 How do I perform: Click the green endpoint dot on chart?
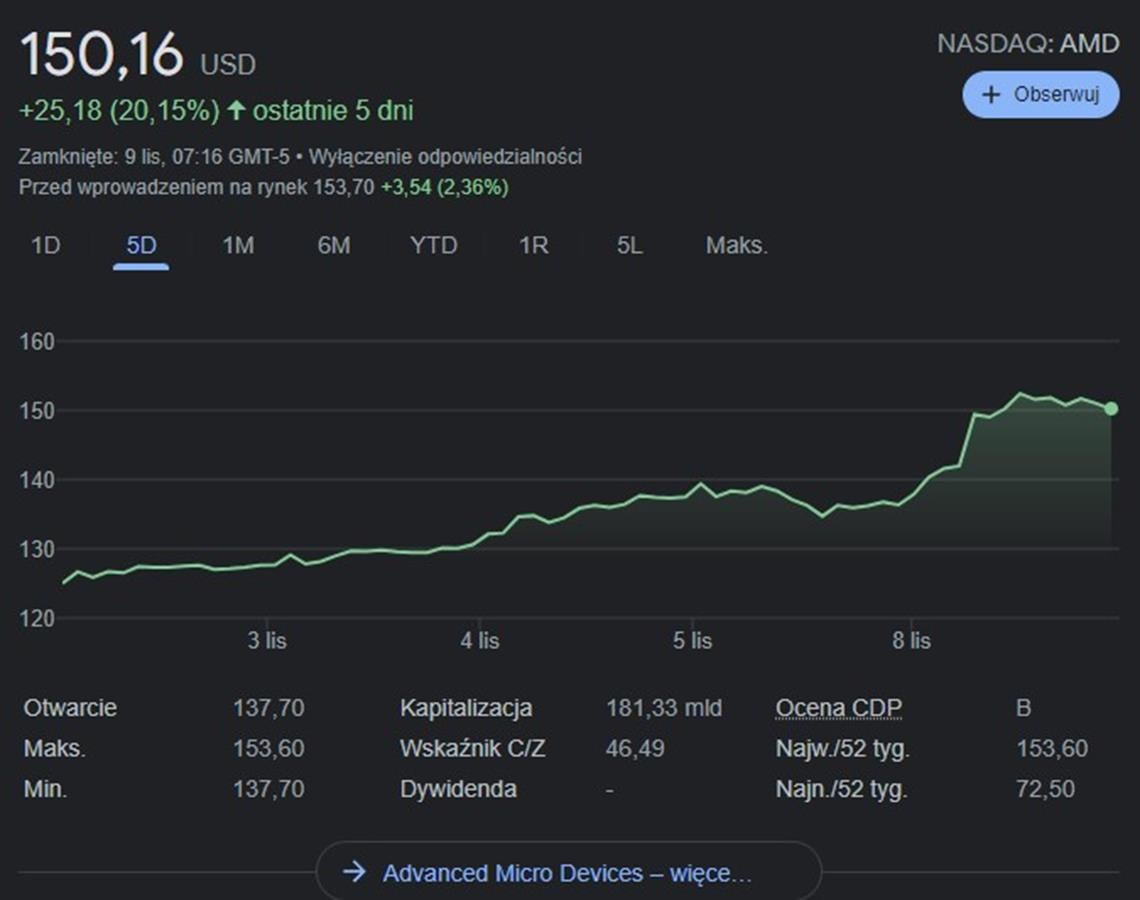1111,408
